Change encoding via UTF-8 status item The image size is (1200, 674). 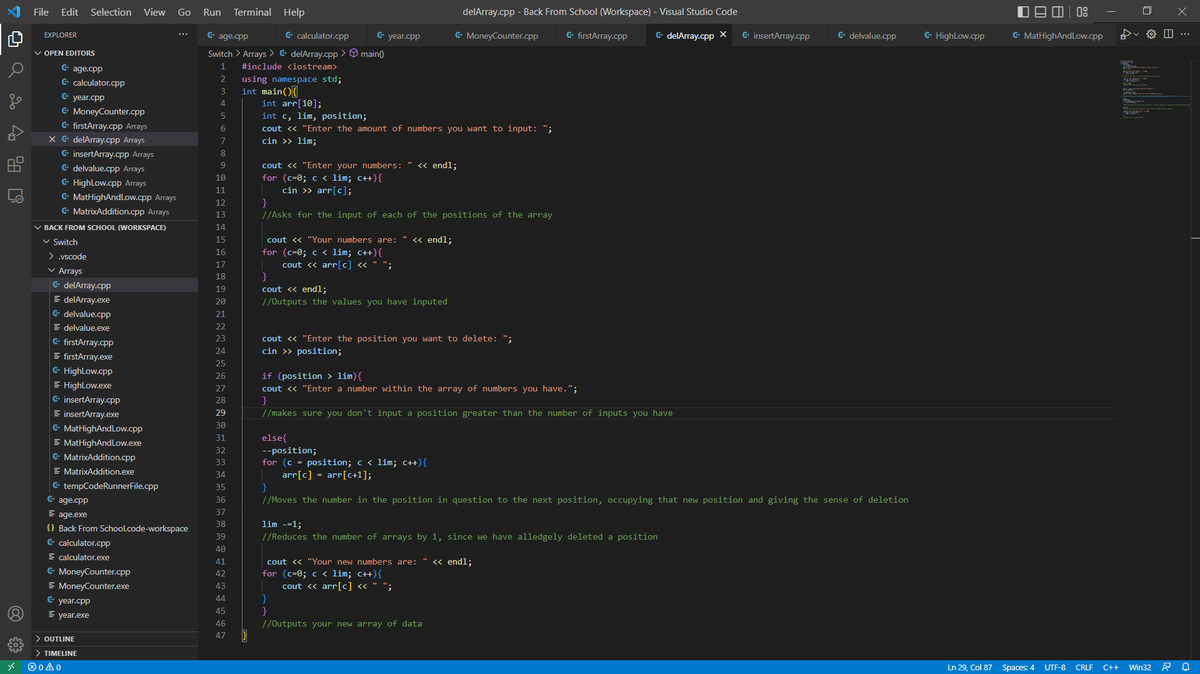pyautogui.click(x=1055, y=667)
